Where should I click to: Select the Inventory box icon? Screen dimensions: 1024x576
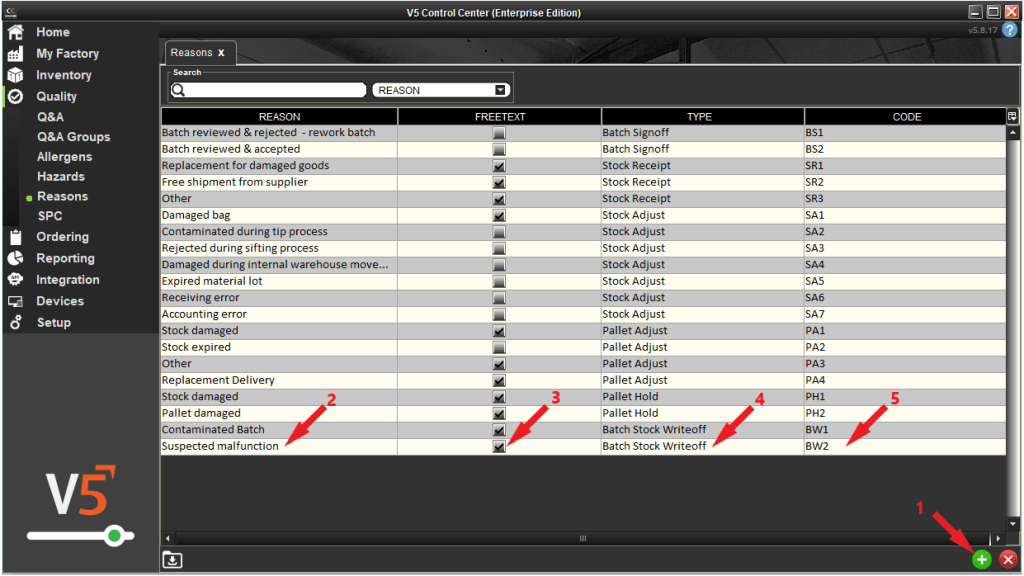[16, 75]
